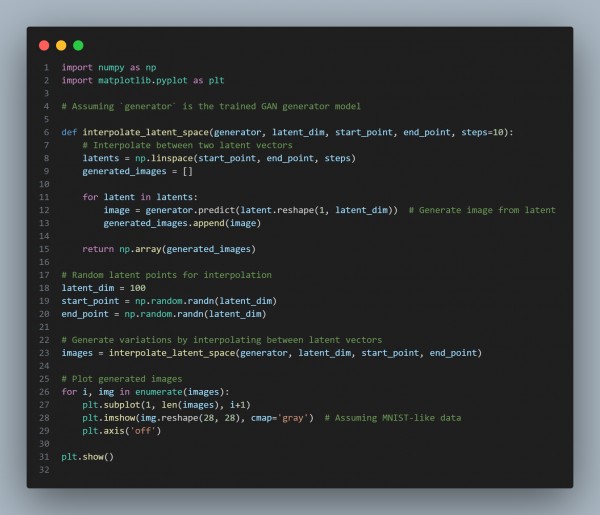This screenshot has height=515, width=600.
Task: Click line number 32 in gutter
Action: tap(44, 470)
